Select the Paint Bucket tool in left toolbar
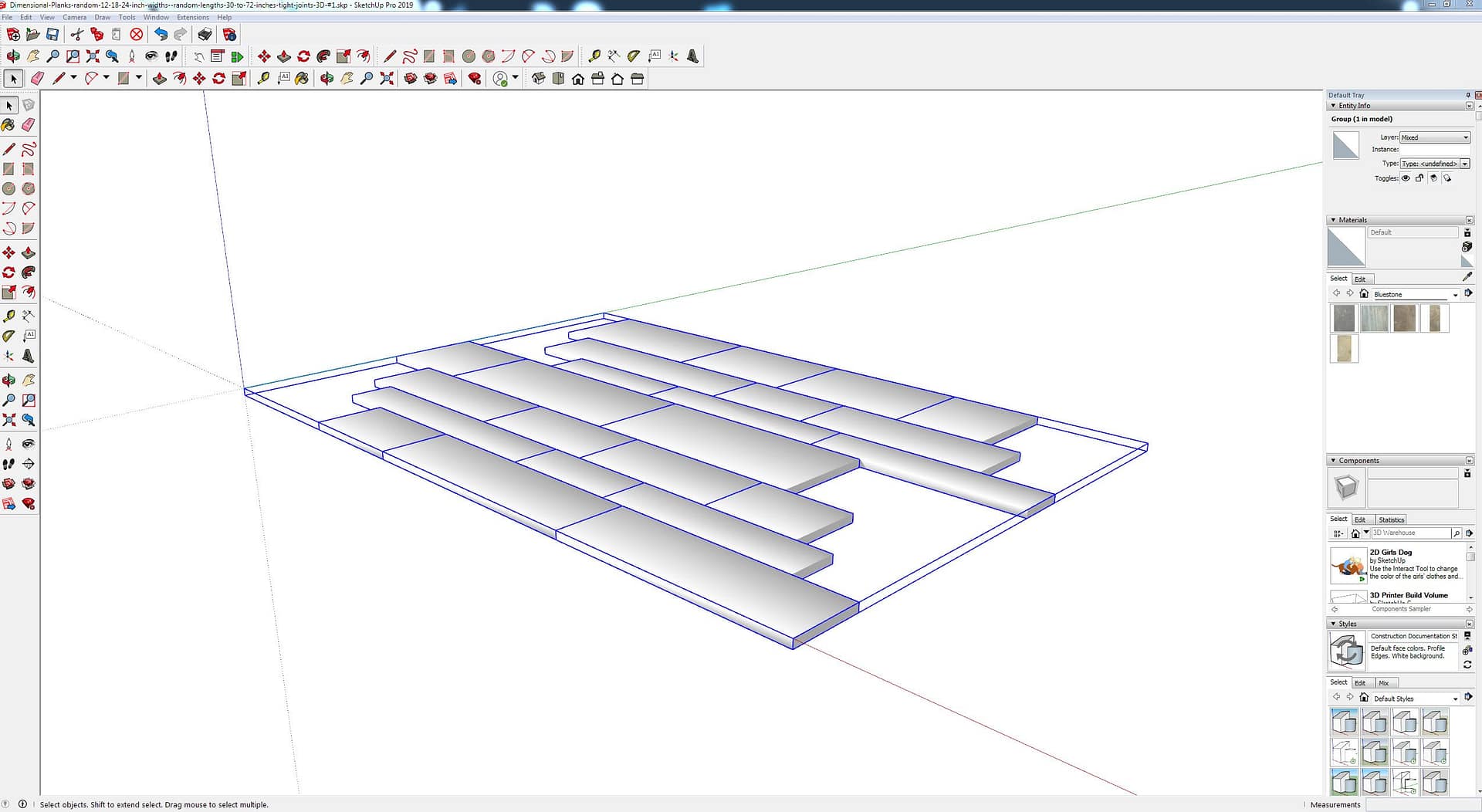Screen dimensions: 1482x812 [8, 125]
